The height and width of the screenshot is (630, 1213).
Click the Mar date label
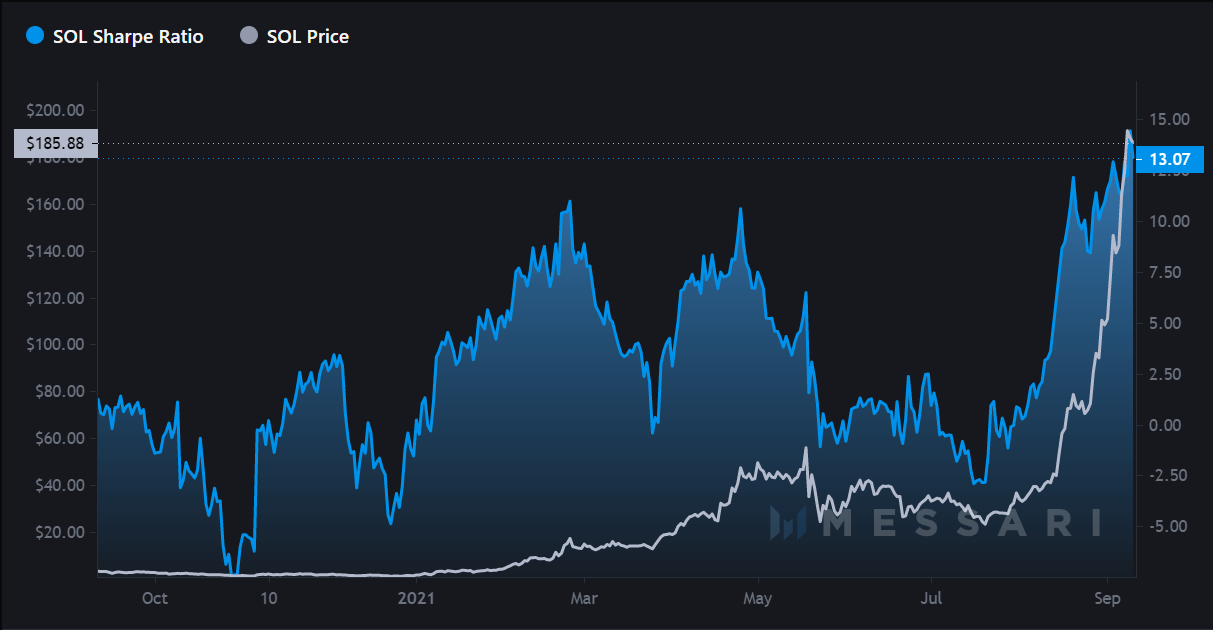click(584, 599)
